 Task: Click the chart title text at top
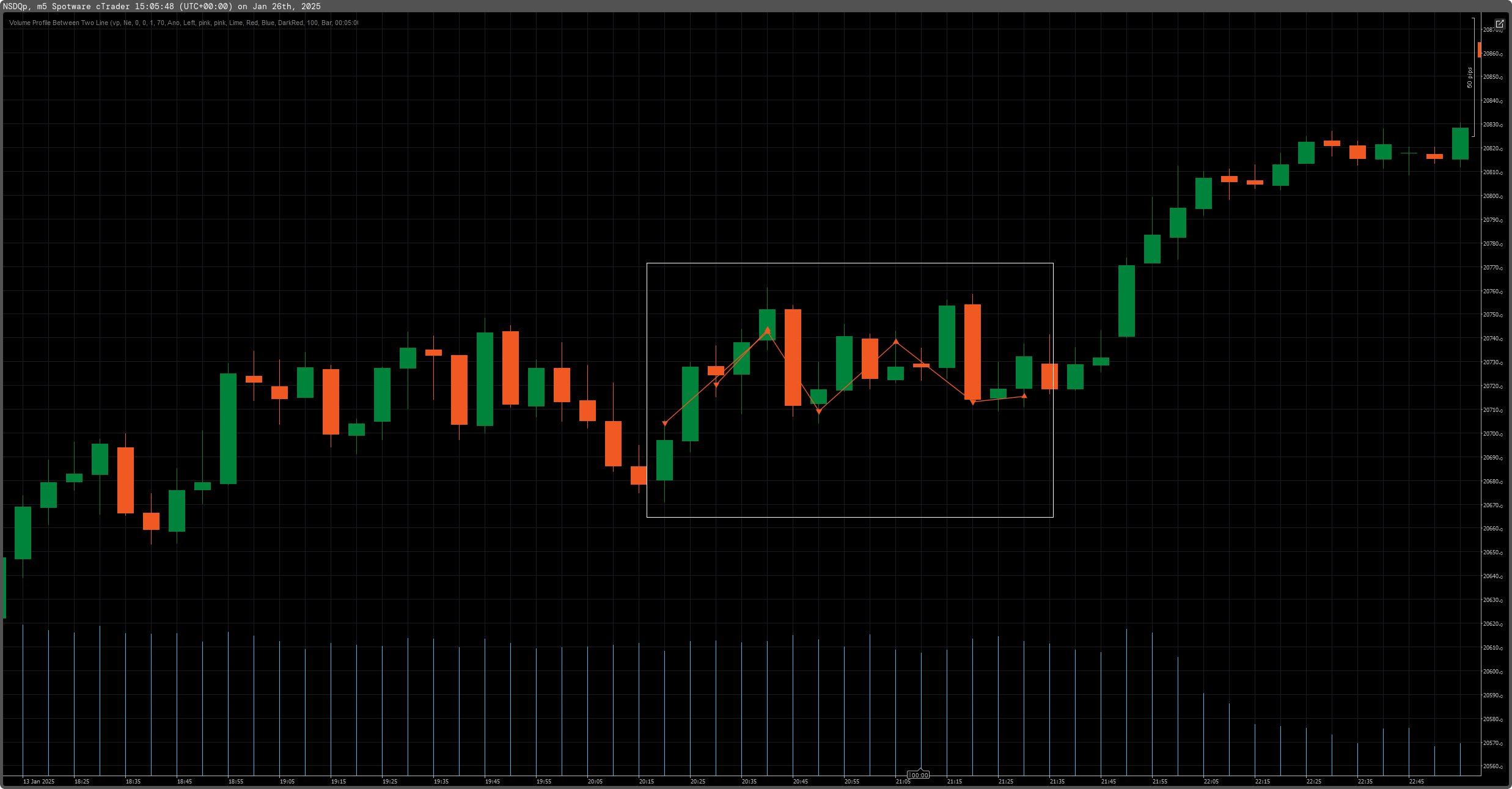click(x=162, y=6)
